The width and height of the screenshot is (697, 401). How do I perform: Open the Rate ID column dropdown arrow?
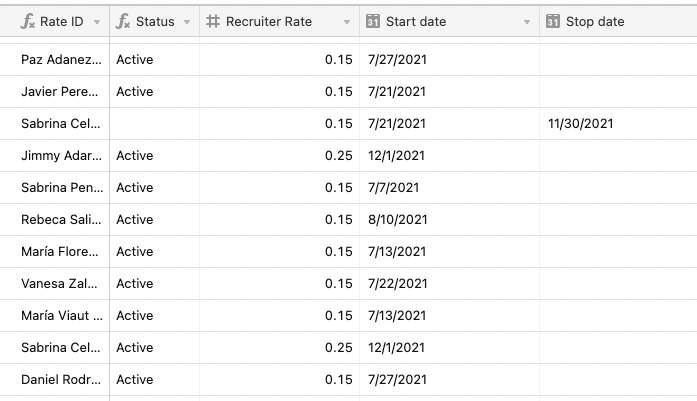pyautogui.click(x=96, y=22)
